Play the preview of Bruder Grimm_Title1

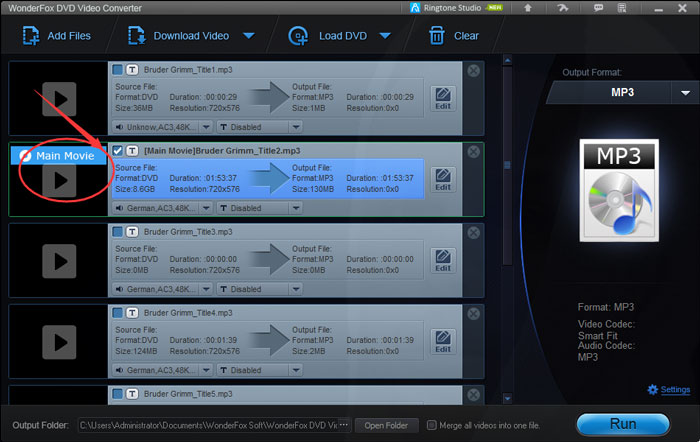coord(59,99)
